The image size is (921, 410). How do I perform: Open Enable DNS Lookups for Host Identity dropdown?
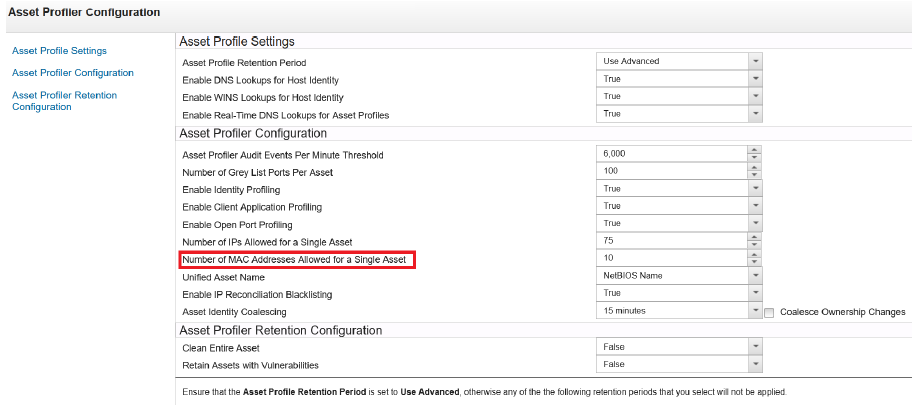(680, 79)
